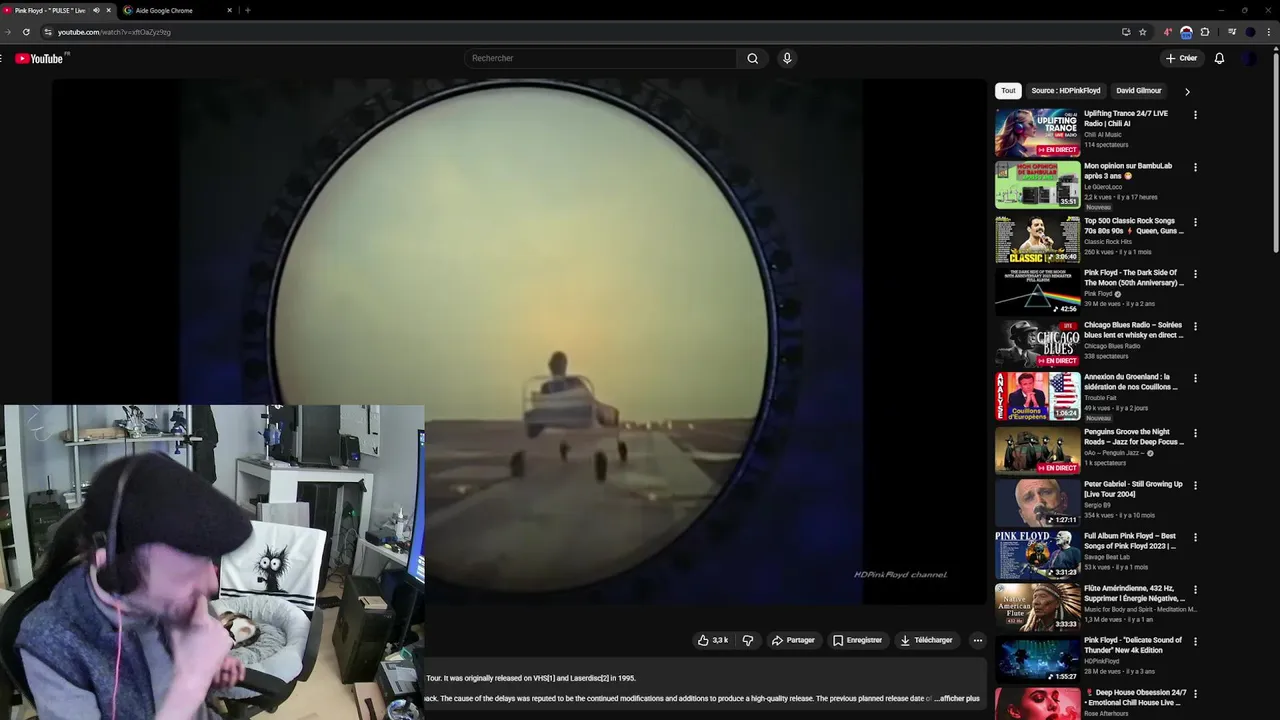The image size is (1280, 720).
Task: Click the video player area
Action: [519, 342]
